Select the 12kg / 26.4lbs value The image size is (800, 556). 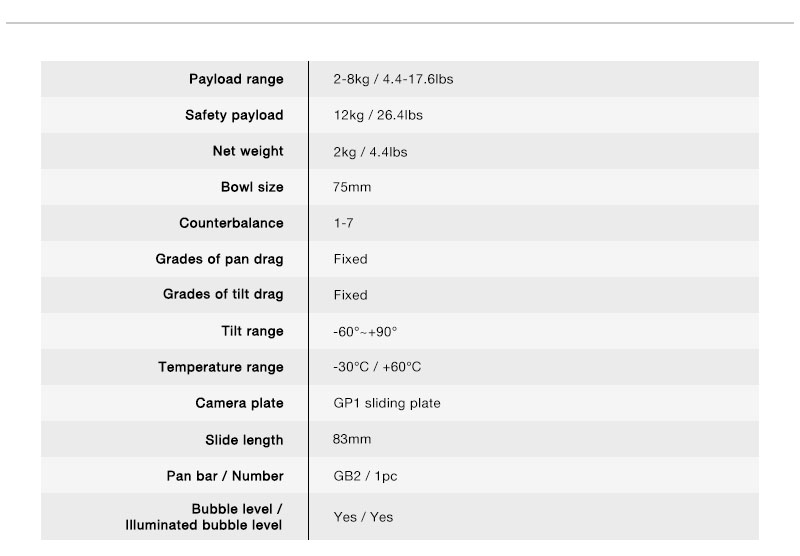pyautogui.click(x=378, y=115)
